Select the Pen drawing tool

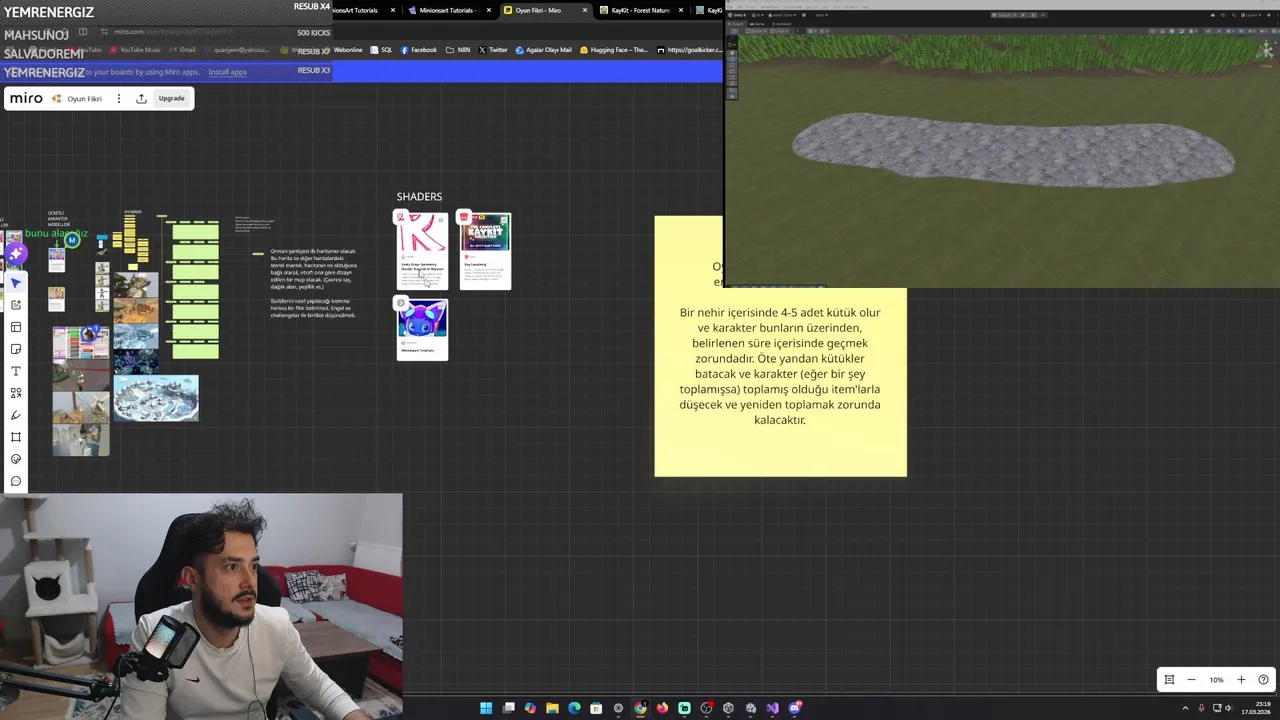[x=16, y=415]
